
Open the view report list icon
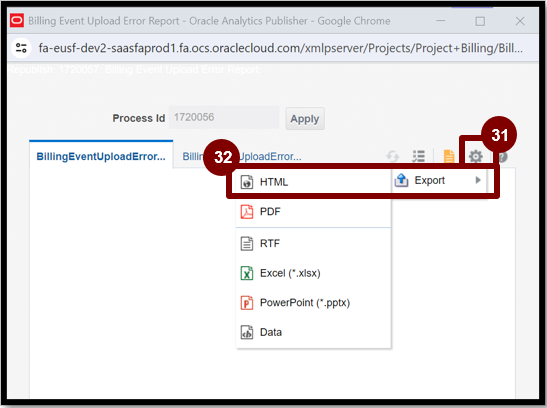click(x=418, y=156)
